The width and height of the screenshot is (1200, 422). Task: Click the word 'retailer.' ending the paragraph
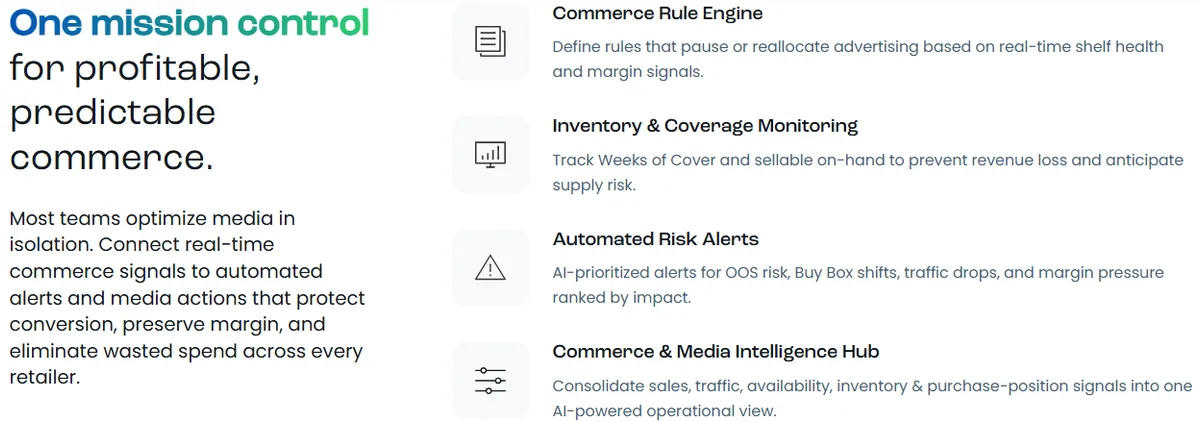click(x=44, y=378)
